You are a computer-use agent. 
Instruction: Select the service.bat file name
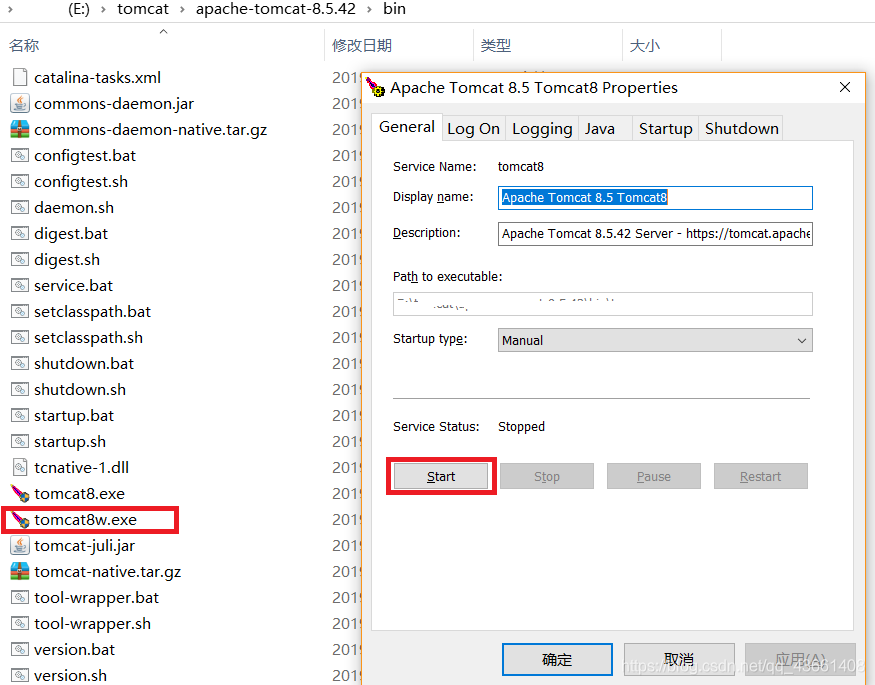click(73, 286)
